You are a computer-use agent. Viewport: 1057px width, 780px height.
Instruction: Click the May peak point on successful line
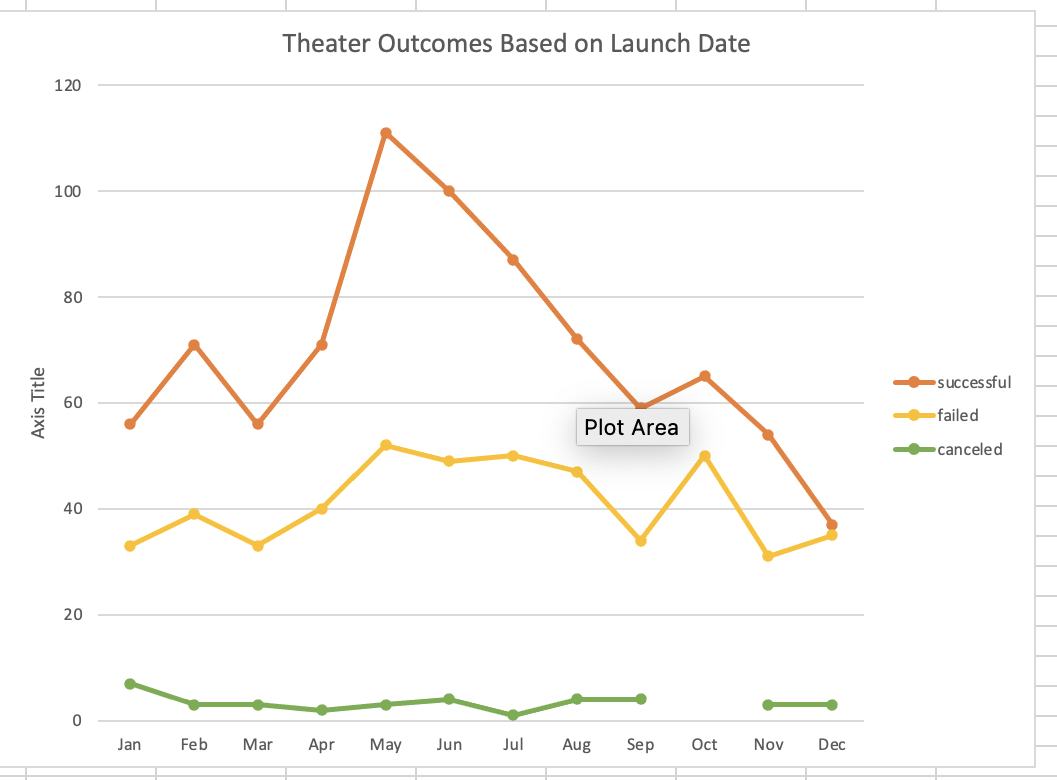(x=385, y=131)
